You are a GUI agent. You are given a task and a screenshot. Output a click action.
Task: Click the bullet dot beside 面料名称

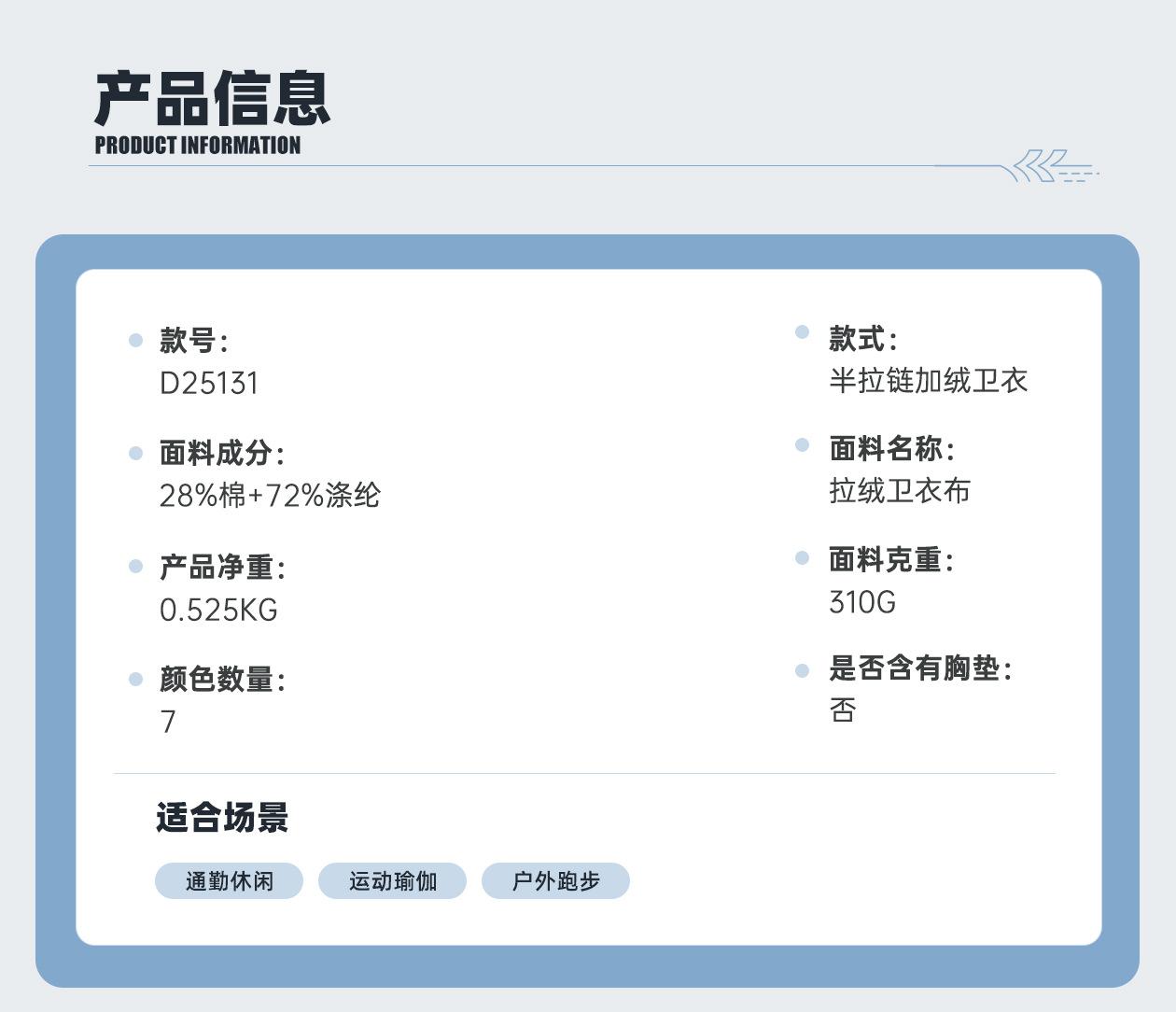802,445
